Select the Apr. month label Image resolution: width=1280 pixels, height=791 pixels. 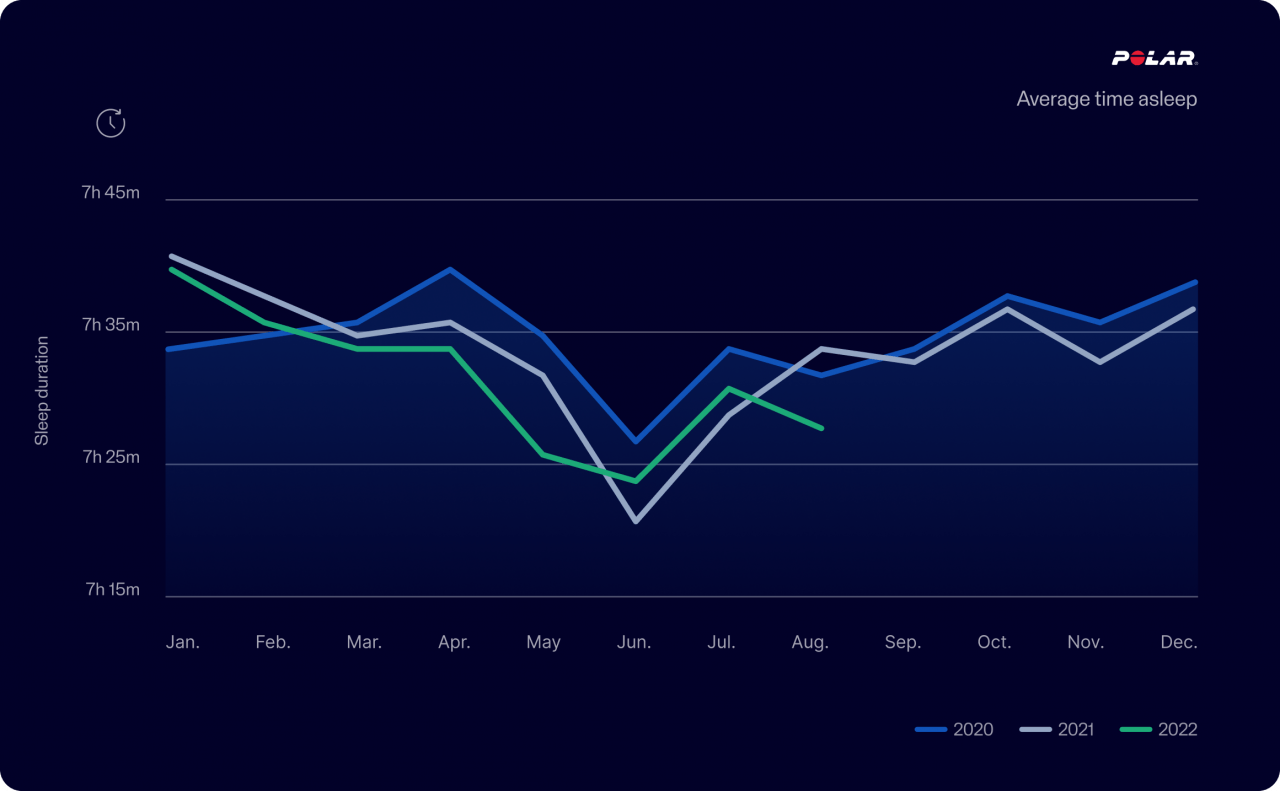[x=454, y=642]
